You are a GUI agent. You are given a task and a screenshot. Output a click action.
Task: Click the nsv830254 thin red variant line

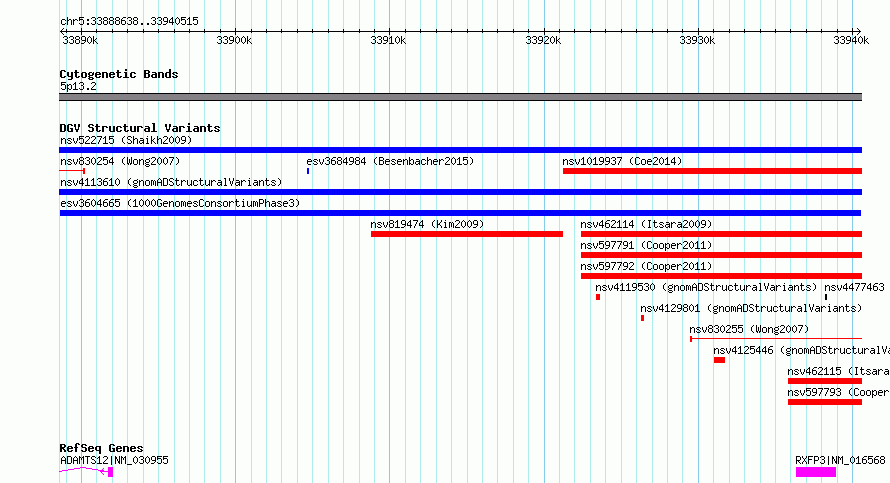pos(72,171)
